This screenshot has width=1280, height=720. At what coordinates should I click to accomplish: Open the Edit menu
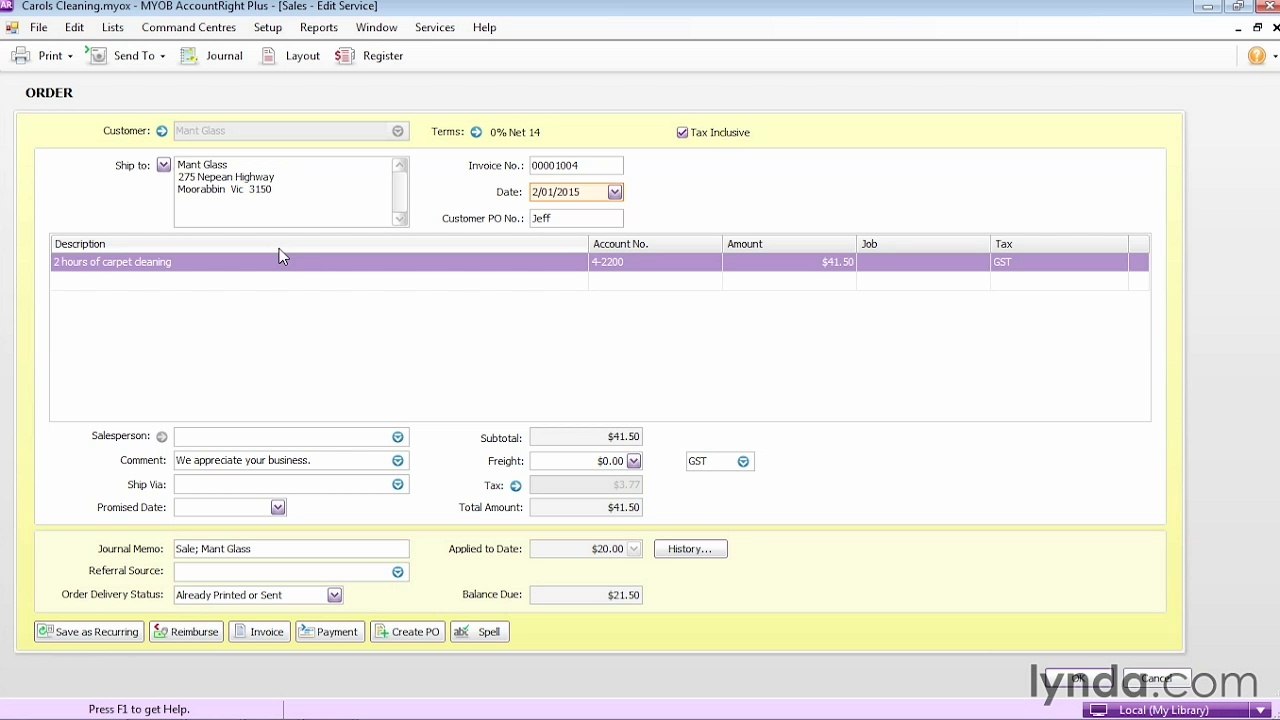[x=75, y=28]
